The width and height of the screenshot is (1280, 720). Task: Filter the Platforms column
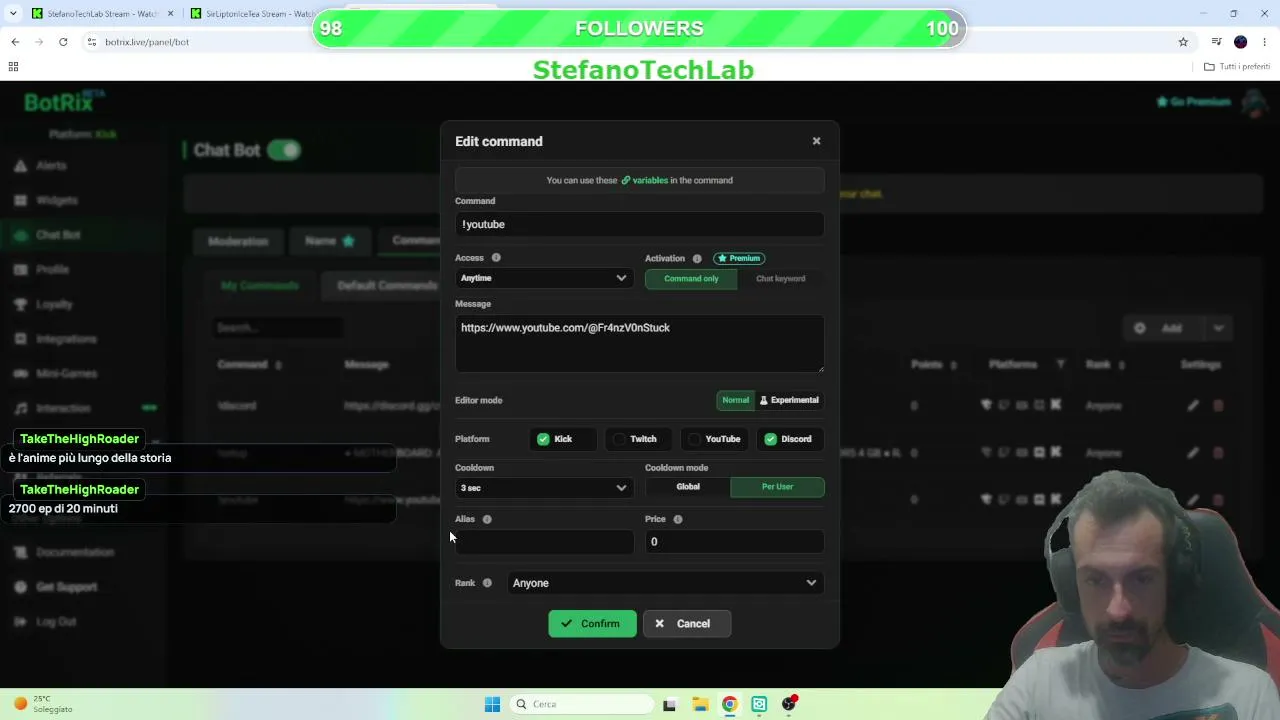click(1060, 365)
